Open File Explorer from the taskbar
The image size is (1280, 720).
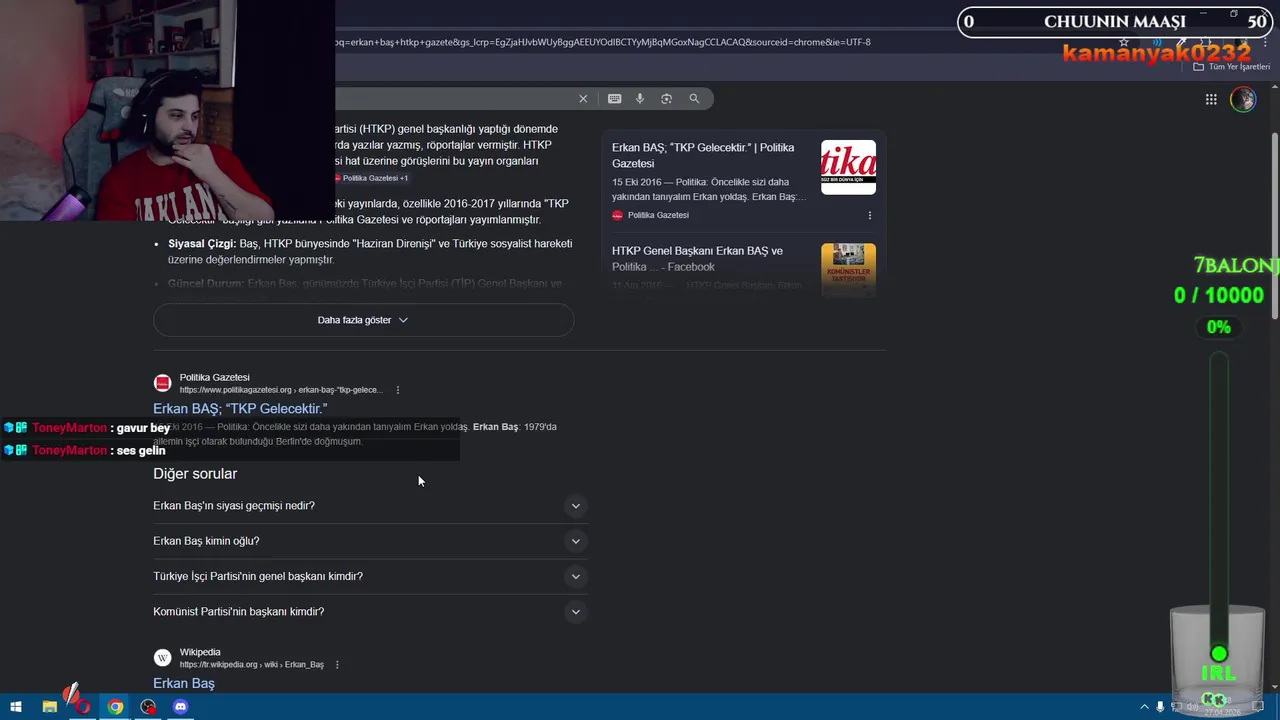(49, 707)
